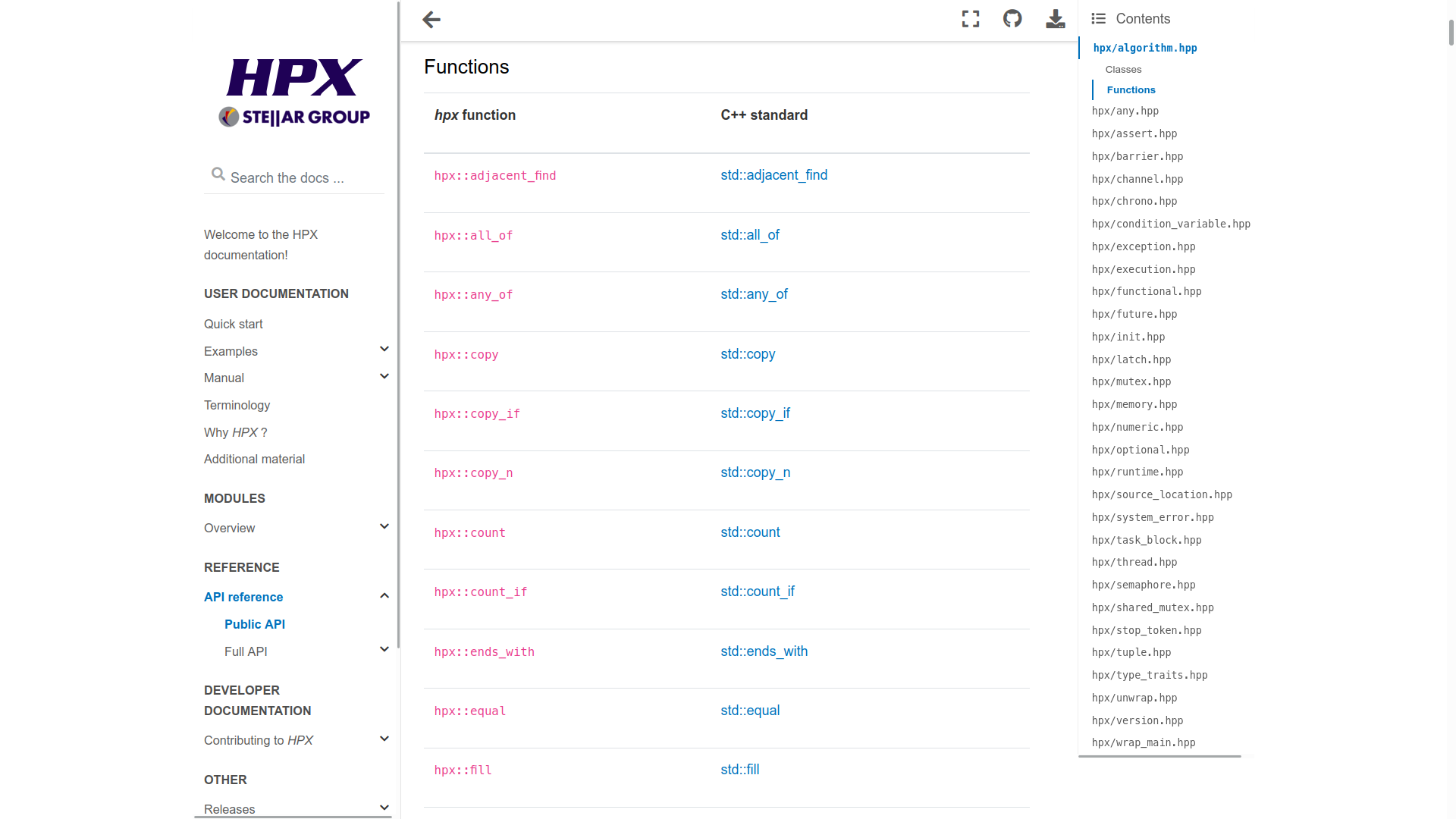The height and width of the screenshot is (819, 1456).
Task: Jump to hpx/type_traits.hpp in Contents
Action: coord(1150,676)
